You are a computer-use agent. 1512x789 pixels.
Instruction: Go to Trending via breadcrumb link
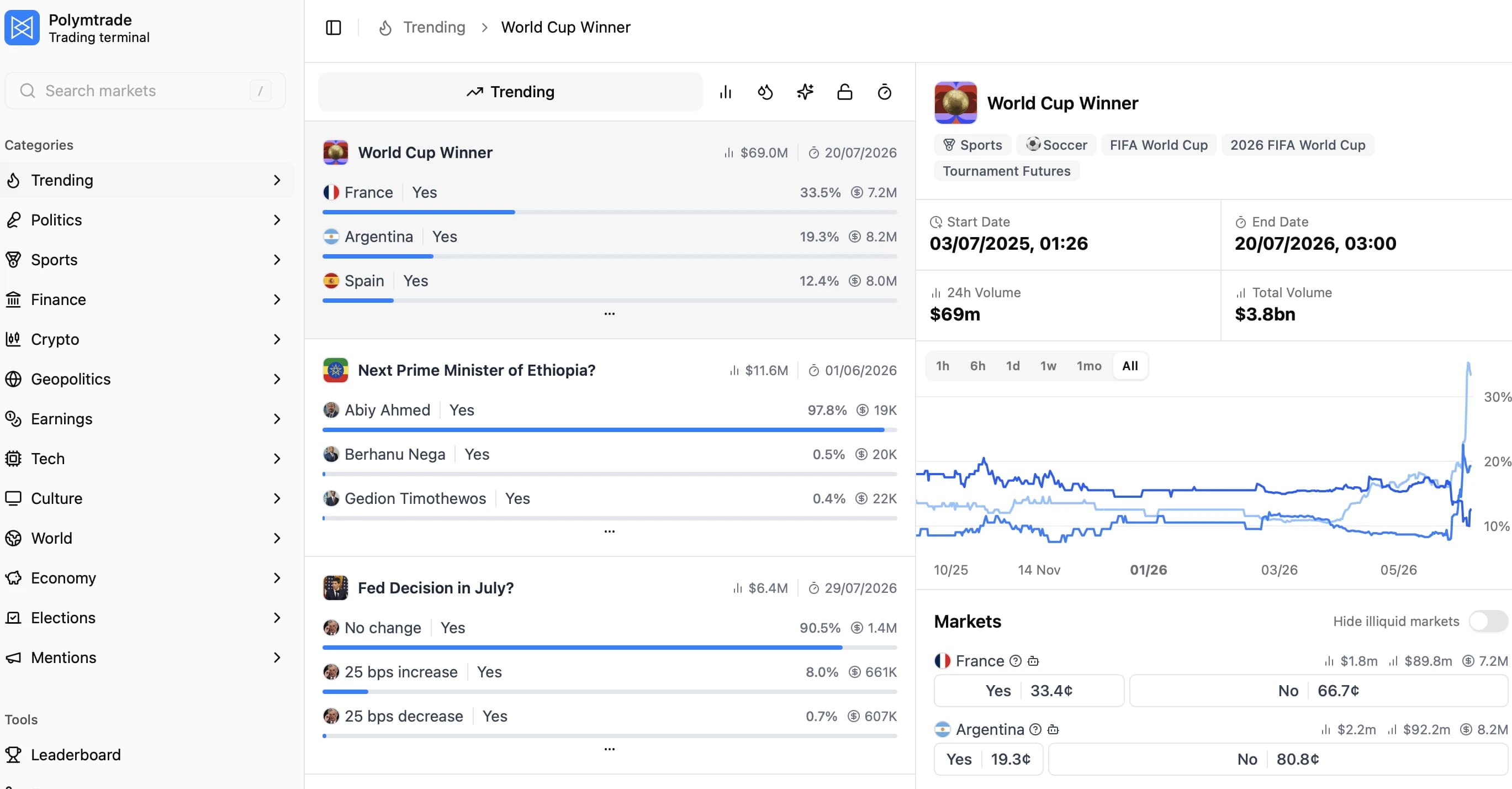pos(433,28)
